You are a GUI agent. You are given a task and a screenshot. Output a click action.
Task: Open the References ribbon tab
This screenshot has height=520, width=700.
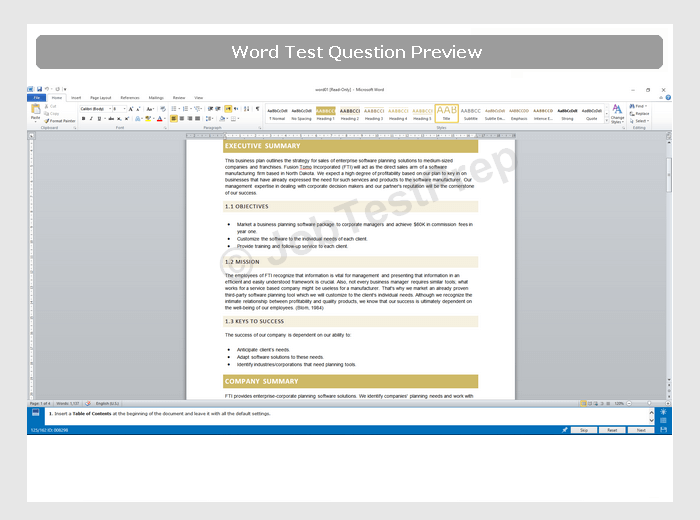click(130, 98)
